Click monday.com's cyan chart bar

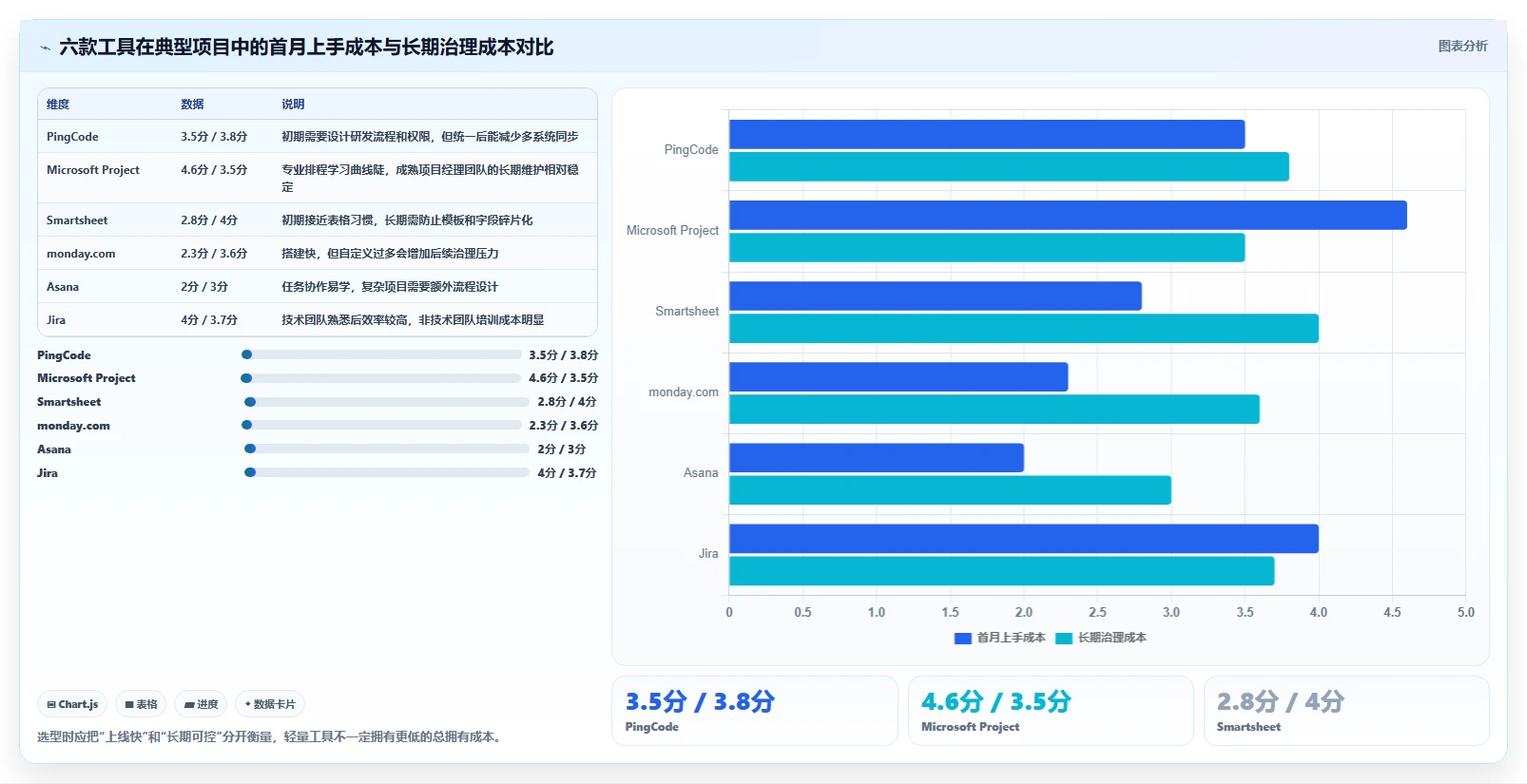(995, 409)
